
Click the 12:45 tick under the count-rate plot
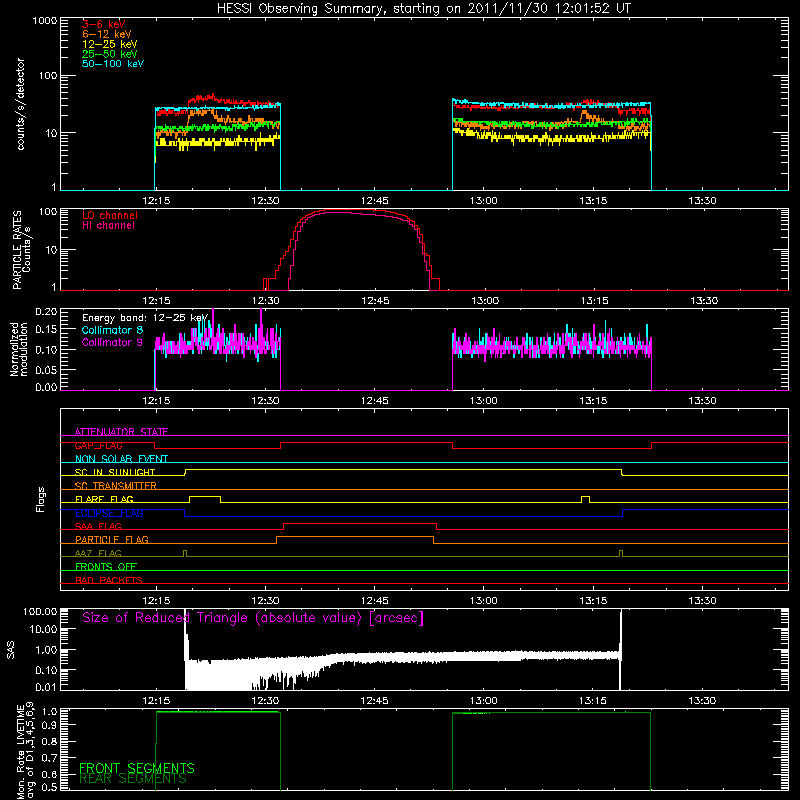pos(374,201)
